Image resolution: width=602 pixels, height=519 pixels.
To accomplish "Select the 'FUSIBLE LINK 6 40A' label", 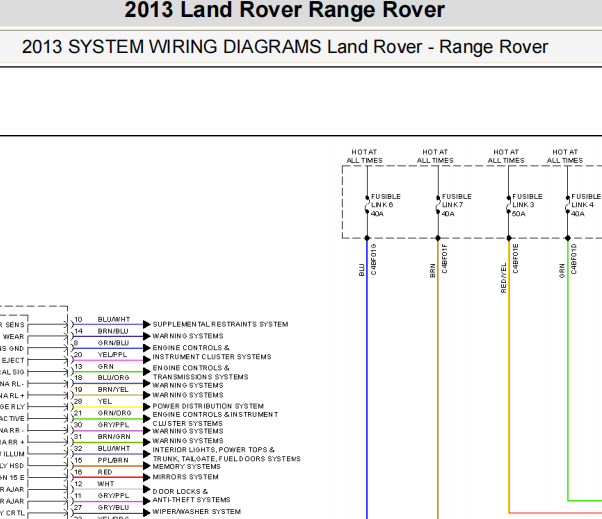I will pyautogui.click(x=386, y=205).
